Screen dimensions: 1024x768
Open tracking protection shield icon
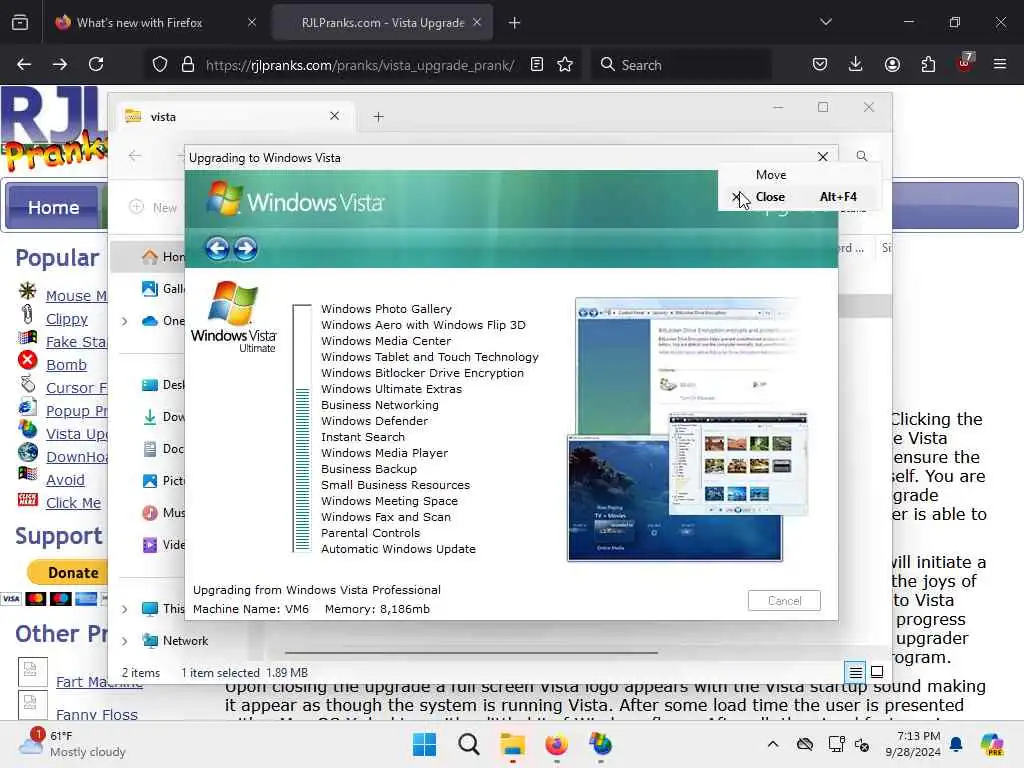coord(160,65)
